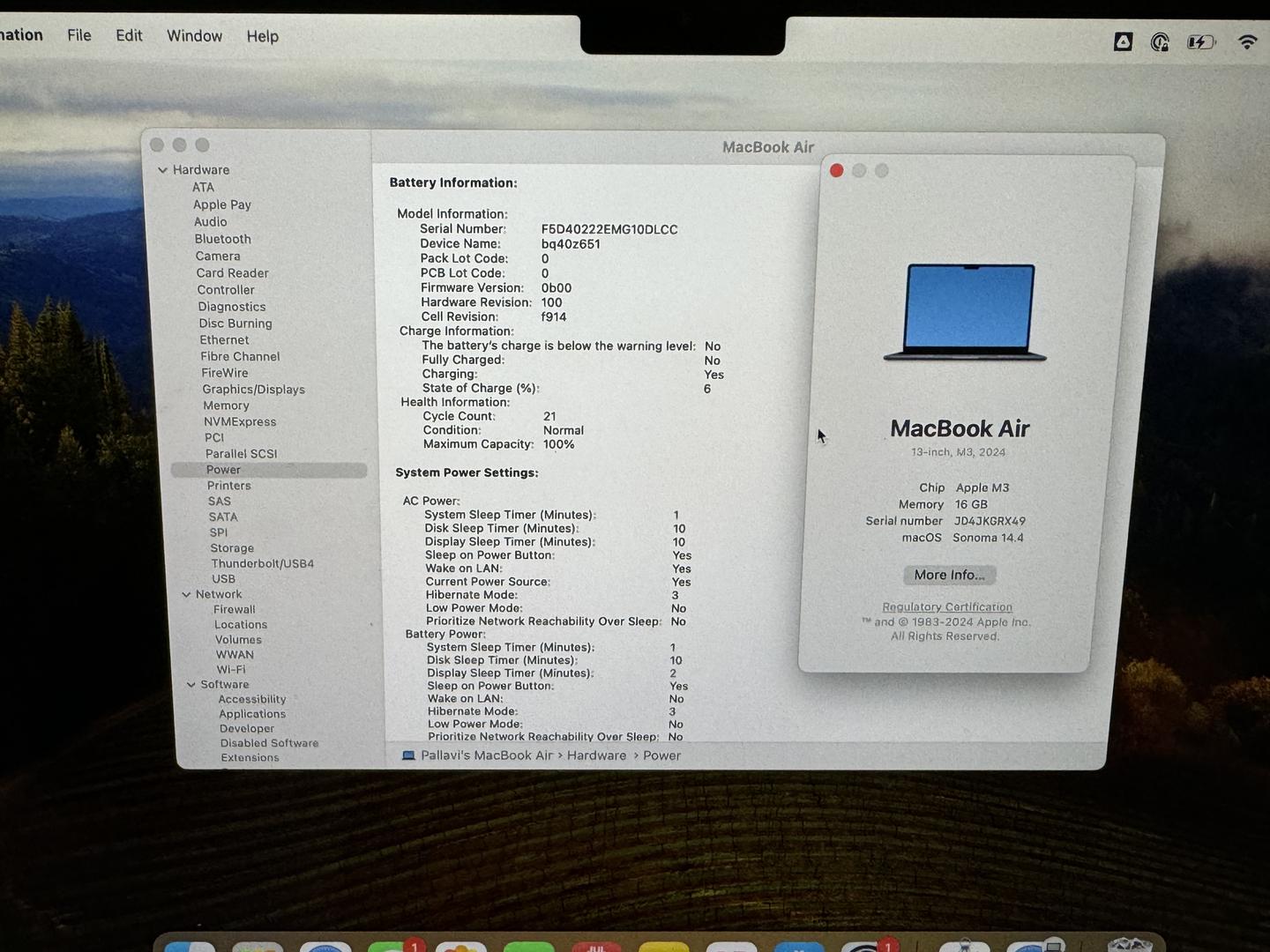The image size is (1270, 952).
Task: Select Thunderbolt/USB4 in the sidebar
Action: pos(263,564)
